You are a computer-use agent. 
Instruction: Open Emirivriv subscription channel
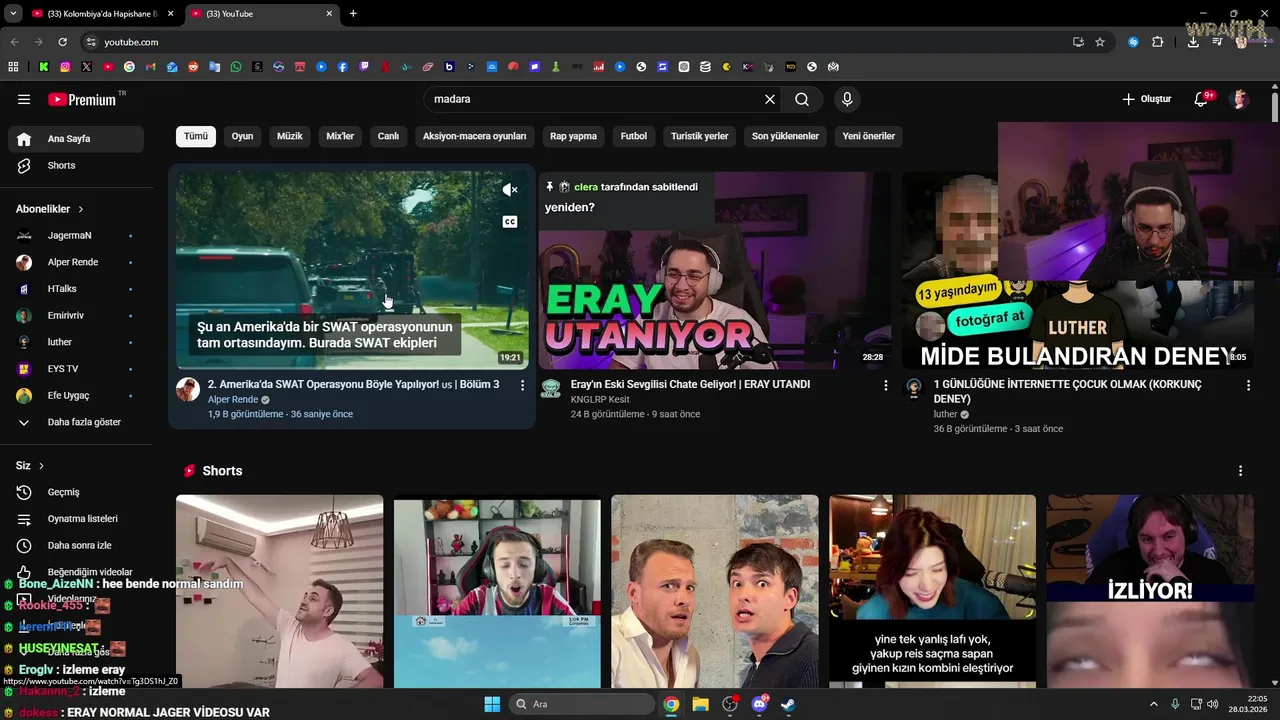click(76, 315)
